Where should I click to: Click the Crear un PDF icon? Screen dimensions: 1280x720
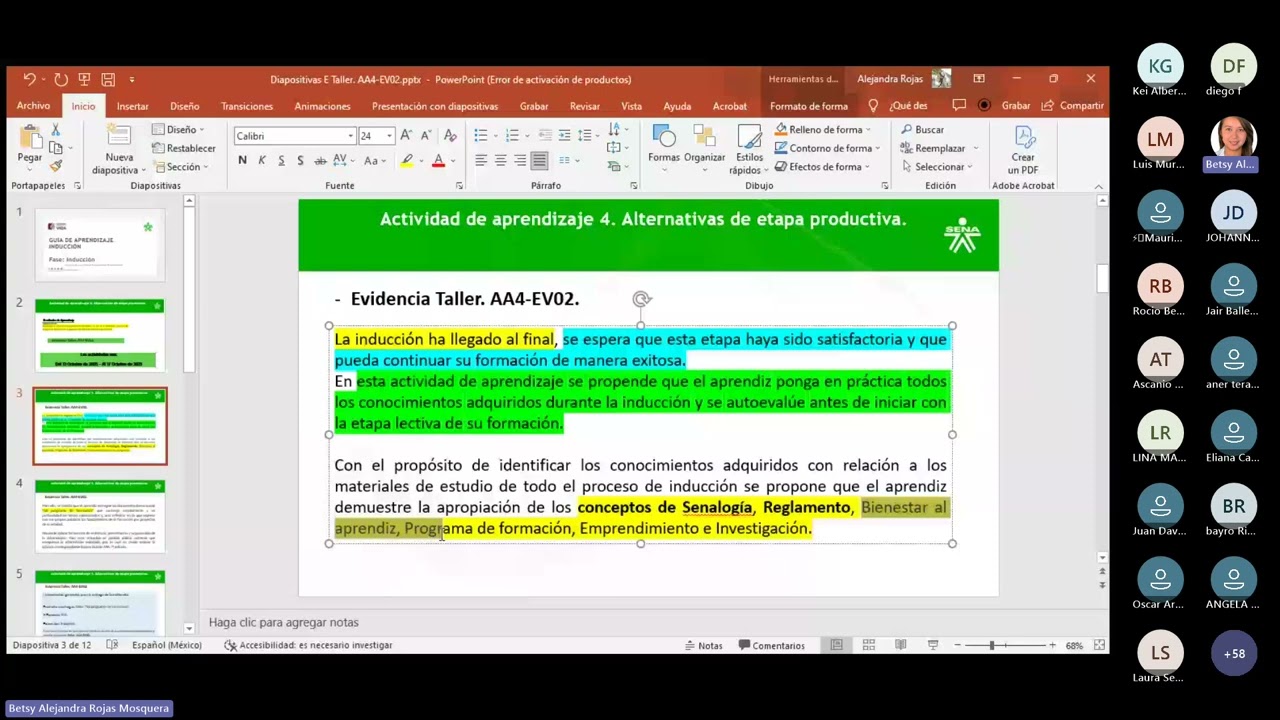point(1024,137)
